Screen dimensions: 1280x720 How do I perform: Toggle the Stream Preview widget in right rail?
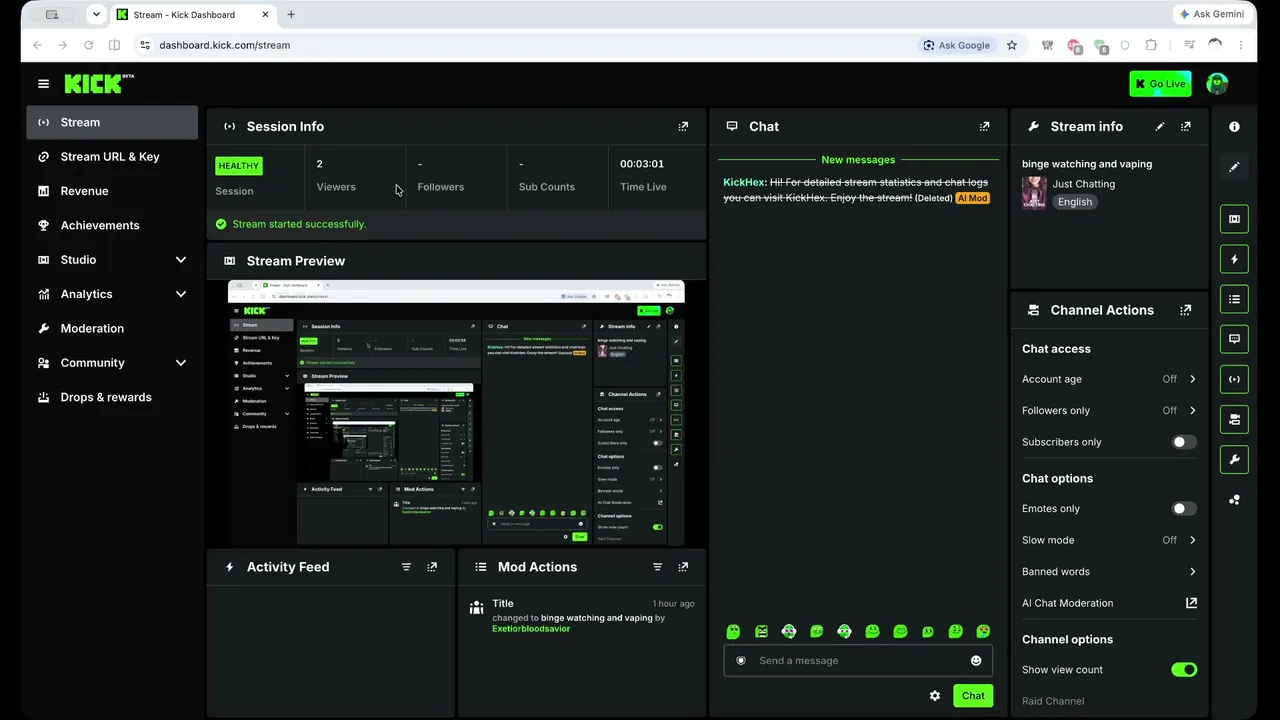[x=1234, y=219]
